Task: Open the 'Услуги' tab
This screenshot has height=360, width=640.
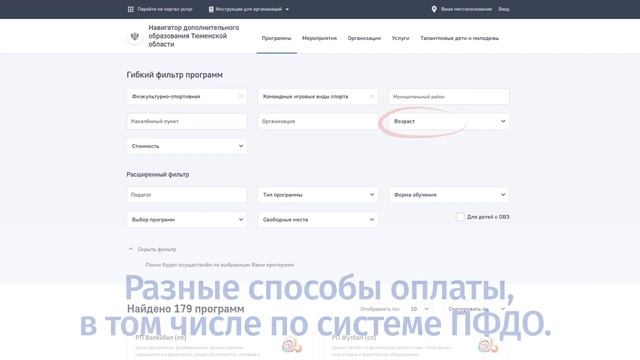Action: pos(400,38)
